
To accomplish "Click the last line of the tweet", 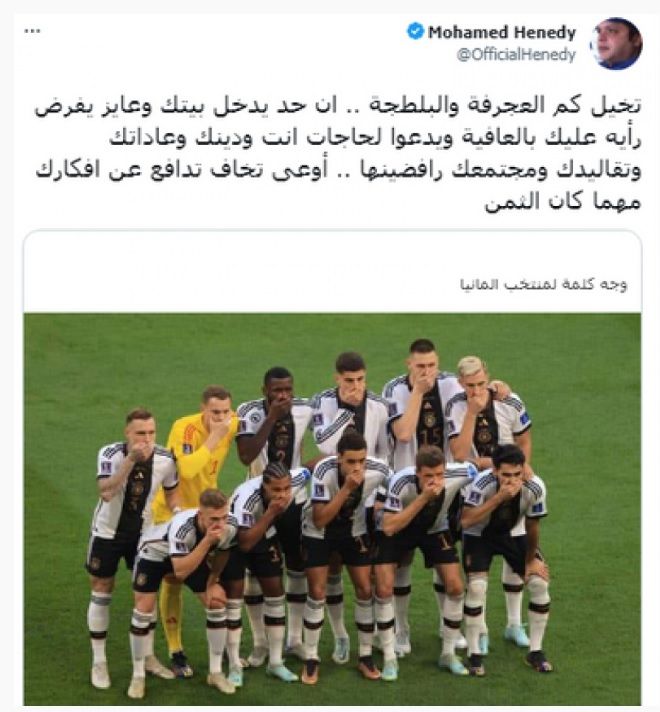I will pos(563,202).
